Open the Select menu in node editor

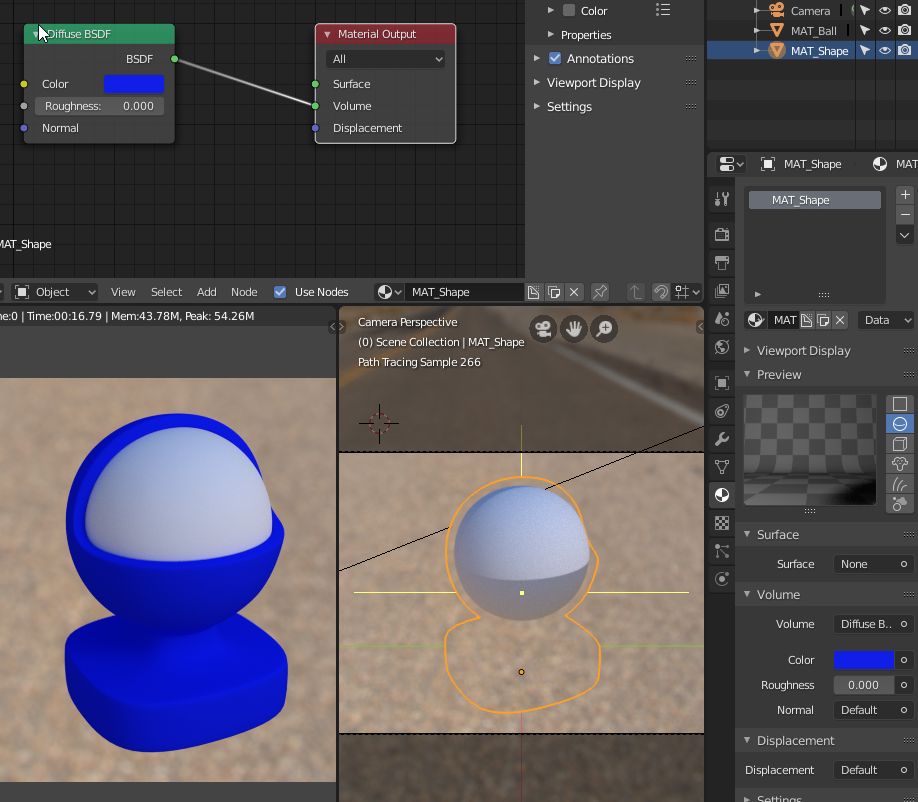point(166,292)
